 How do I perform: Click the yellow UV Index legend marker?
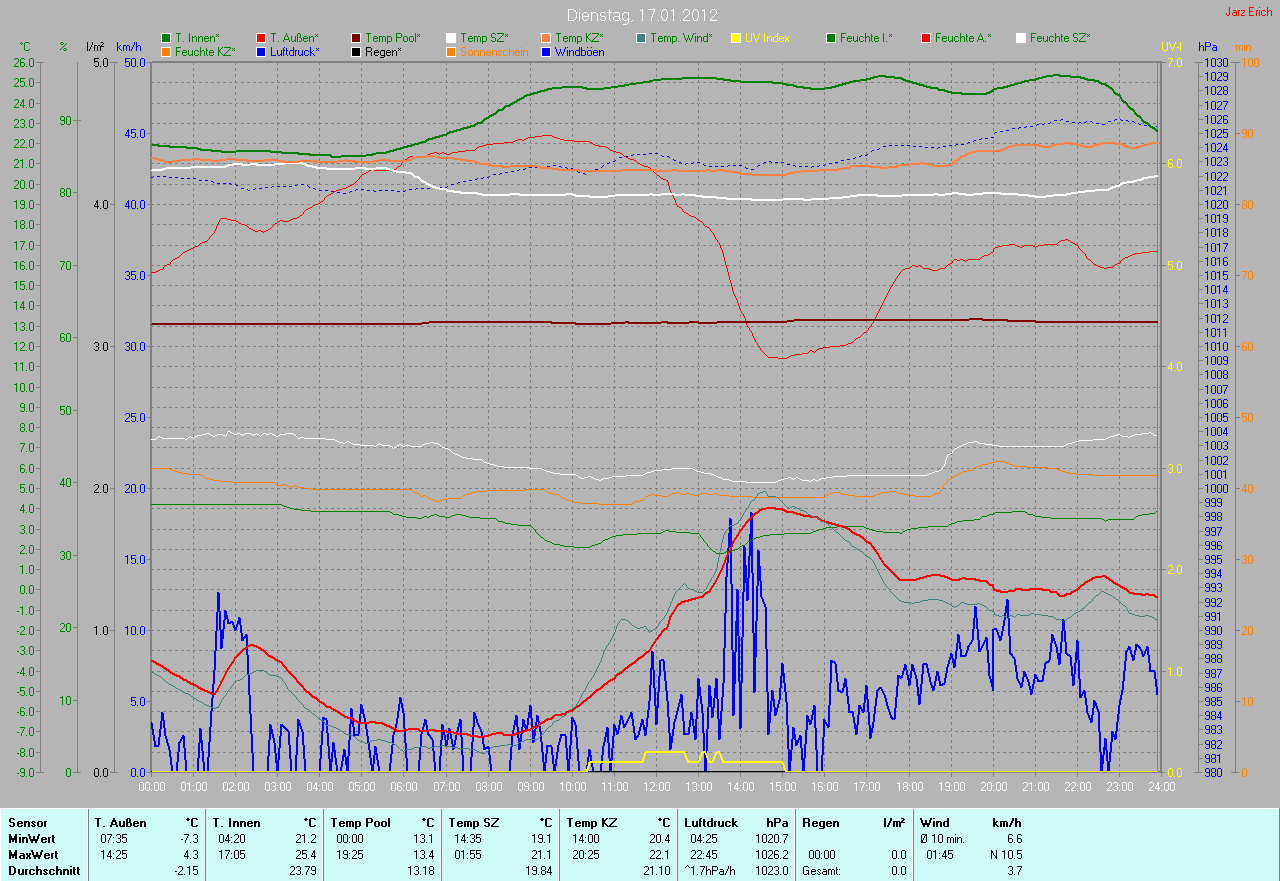(736, 38)
